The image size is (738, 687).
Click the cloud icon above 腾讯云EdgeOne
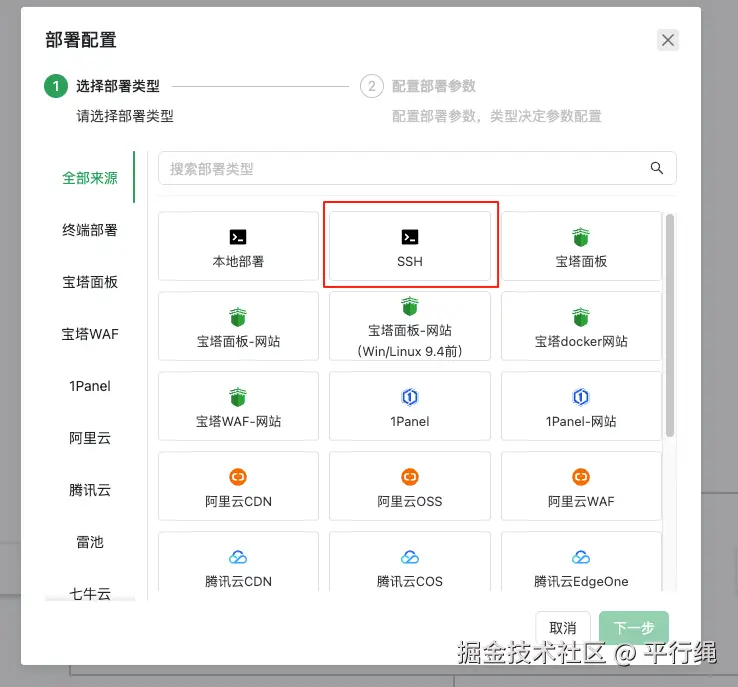pyautogui.click(x=581, y=557)
